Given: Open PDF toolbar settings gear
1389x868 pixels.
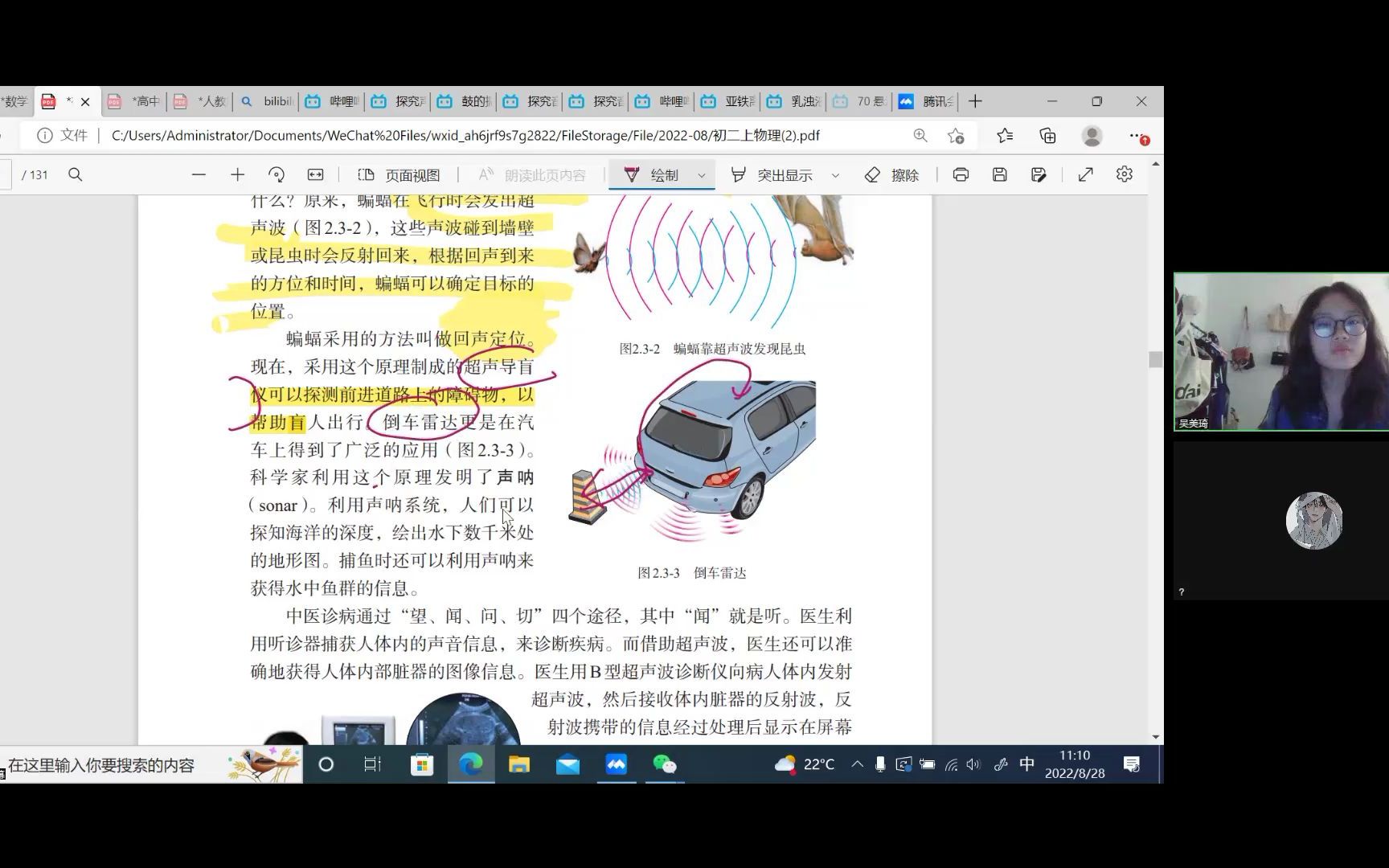Looking at the screenshot, I should tap(1124, 174).
